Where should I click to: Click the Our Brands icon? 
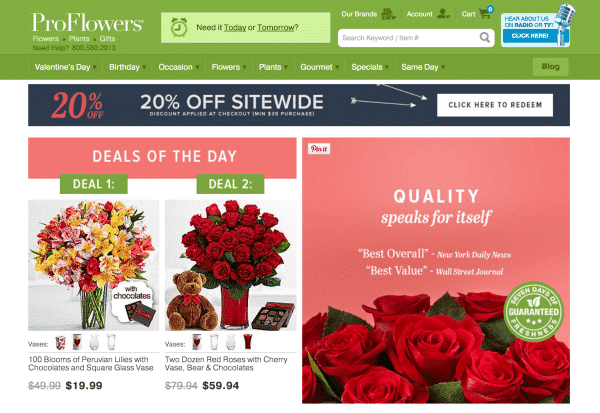pos(388,14)
